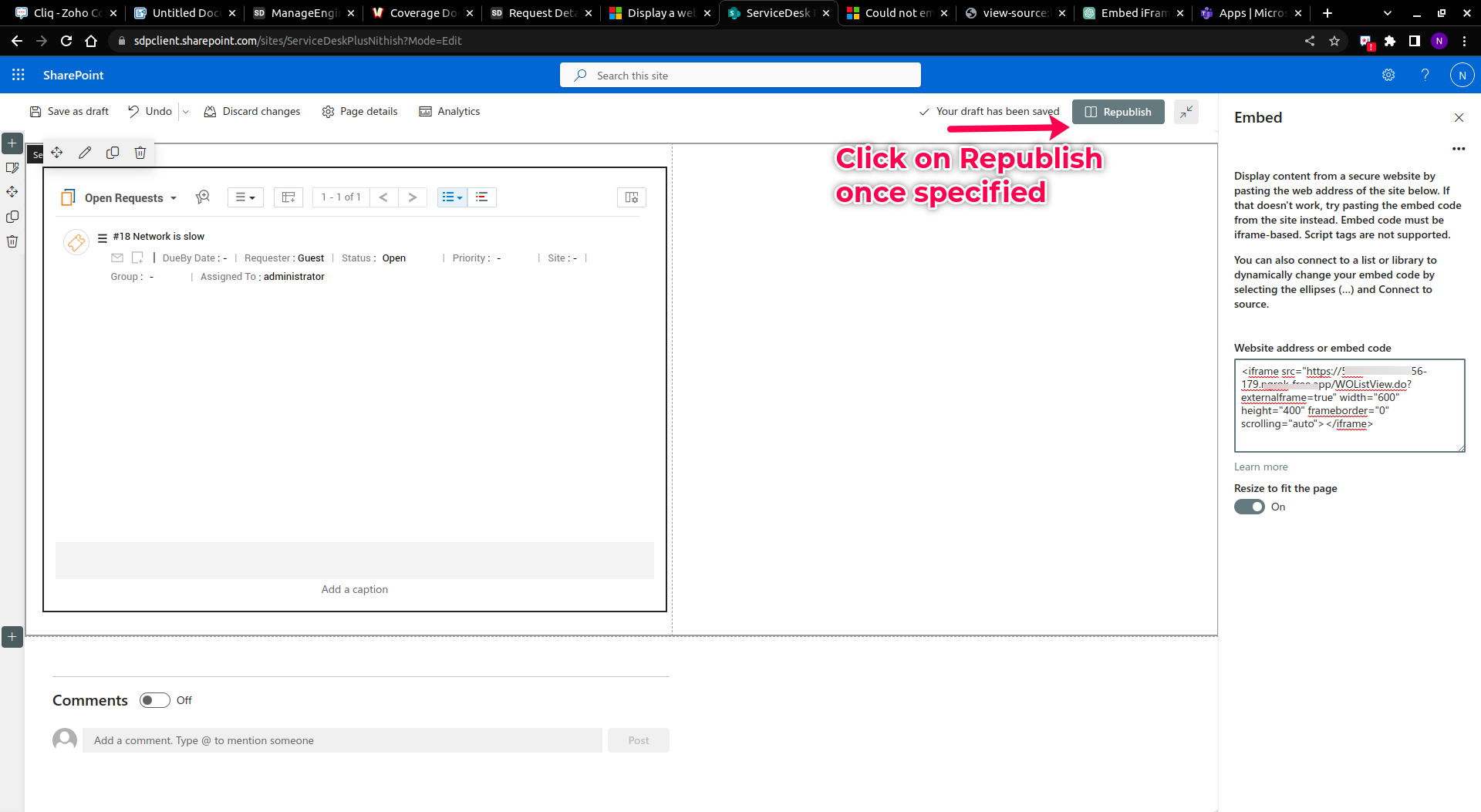
Task: Switch to the compact list view icon
Action: pos(482,197)
